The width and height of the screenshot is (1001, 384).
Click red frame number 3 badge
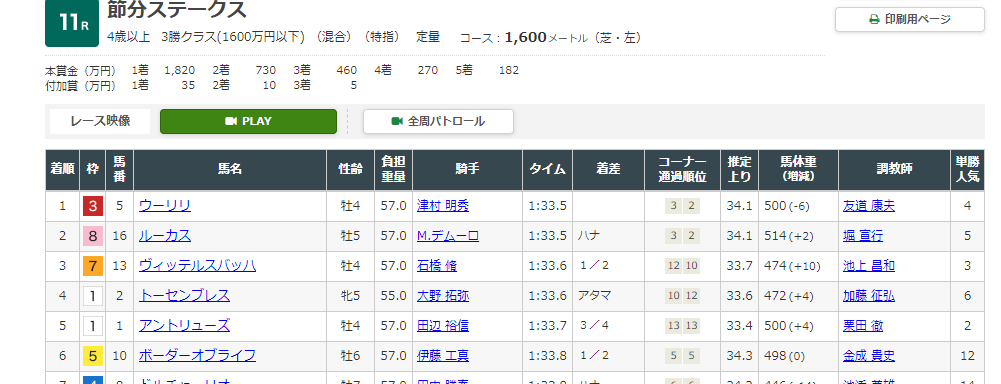click(x=93, y=206)
